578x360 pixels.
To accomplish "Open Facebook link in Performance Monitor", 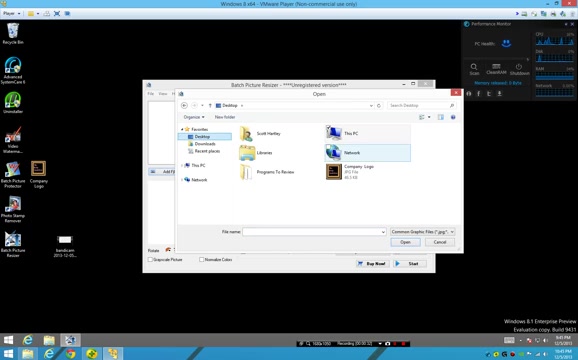I will (478, 94).
